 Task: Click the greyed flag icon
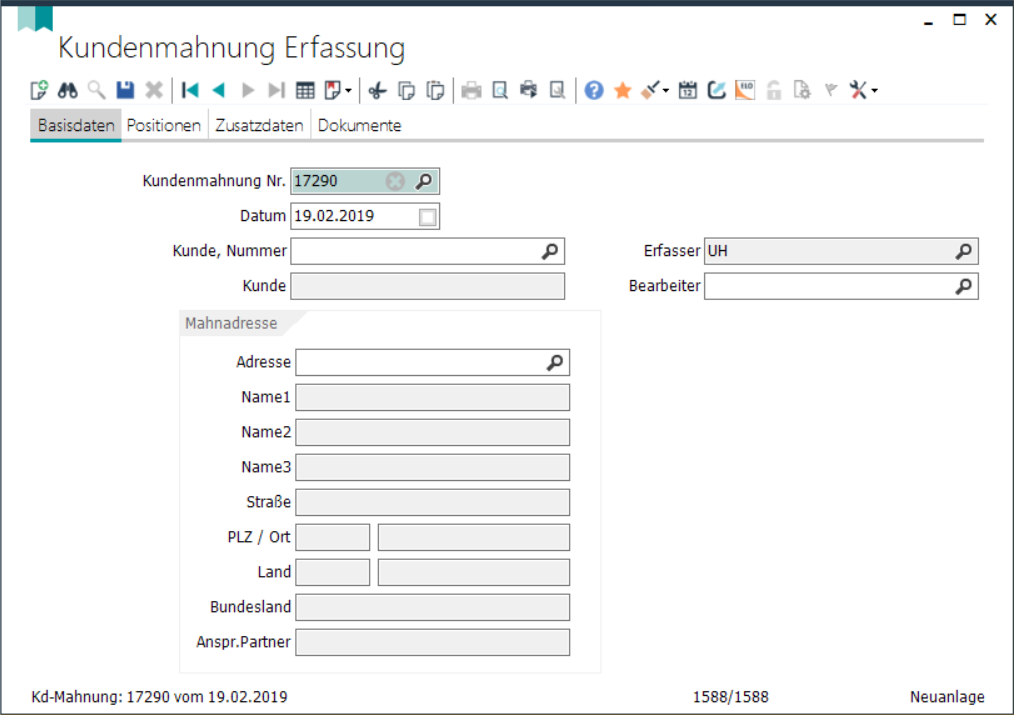pos(830,90)
